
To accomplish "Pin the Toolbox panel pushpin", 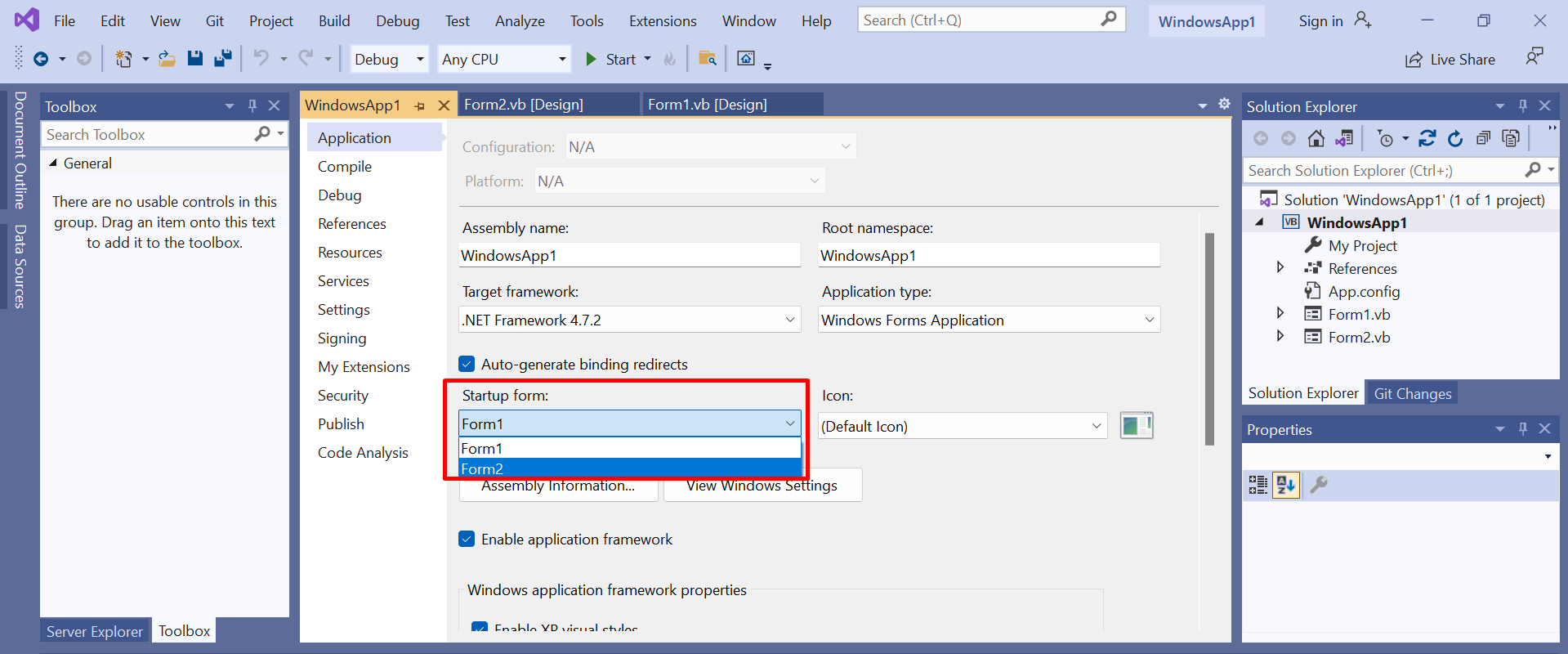I will coord(252,105).
